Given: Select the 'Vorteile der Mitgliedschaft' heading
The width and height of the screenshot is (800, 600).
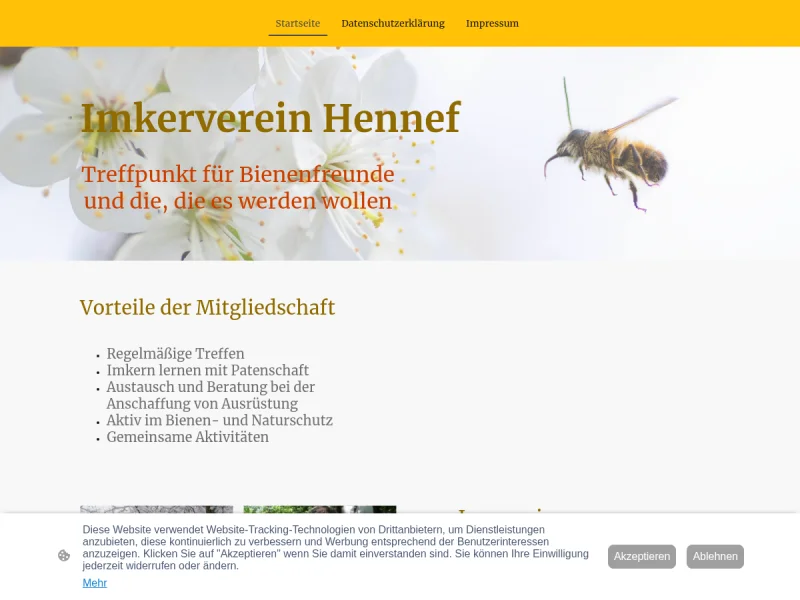Looking at the screenshot, I should [x=207, y=308].
